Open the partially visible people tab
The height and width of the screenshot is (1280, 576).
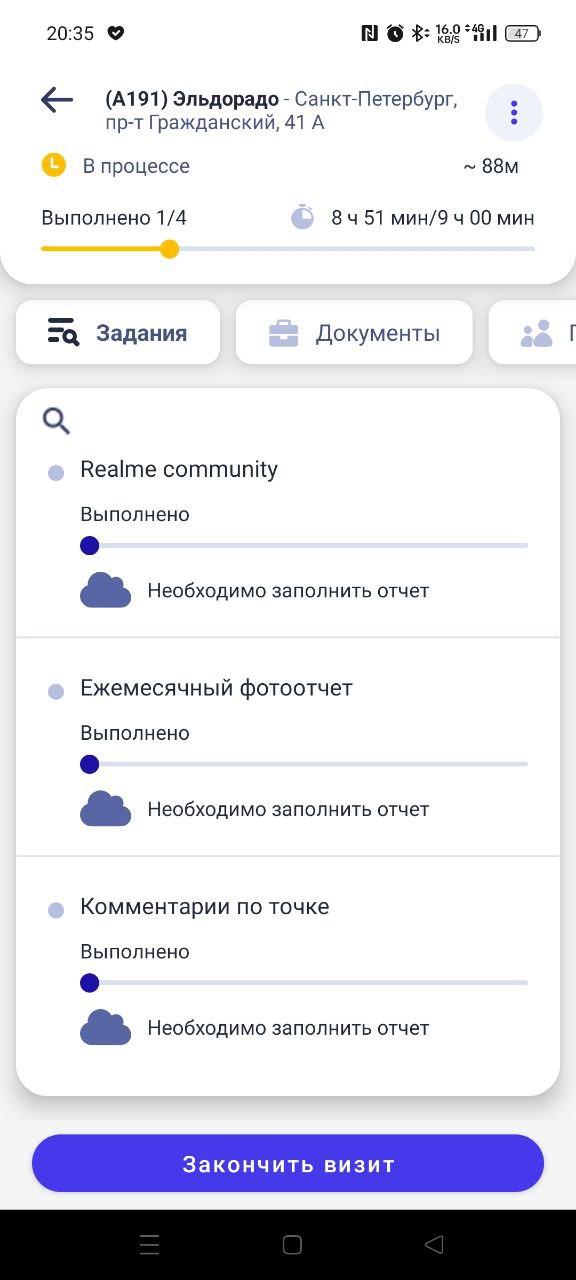[x=532, y=332]
